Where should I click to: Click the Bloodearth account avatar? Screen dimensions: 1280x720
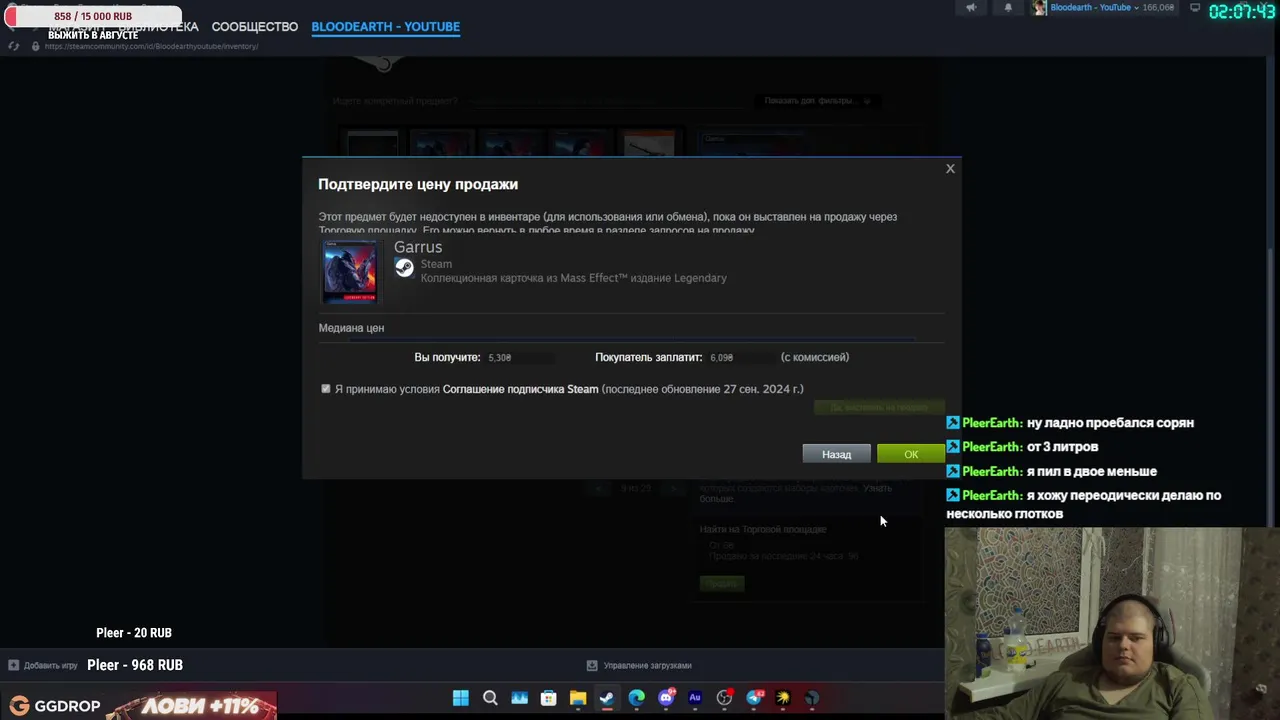coord(1040,8)
